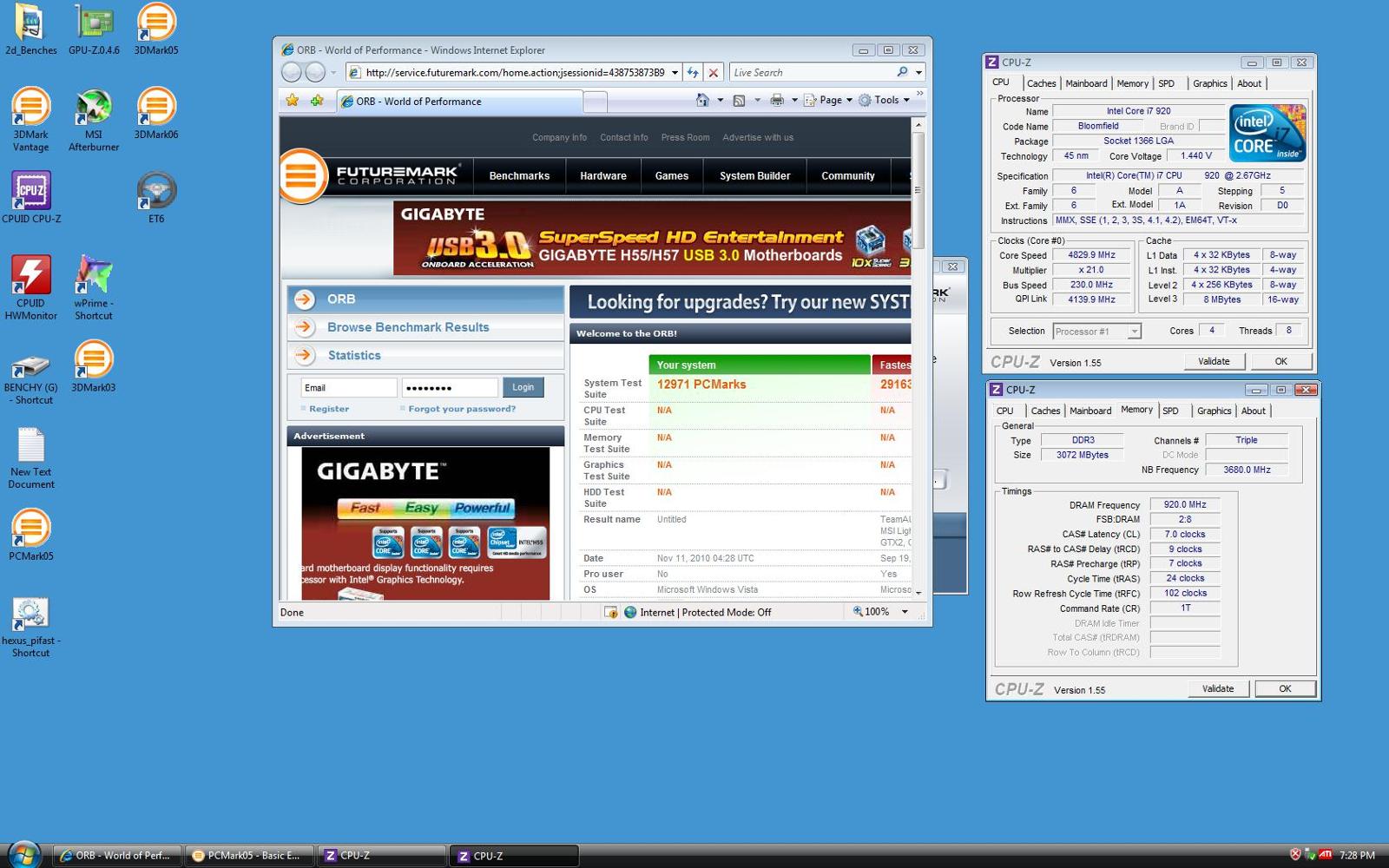Open the 3DMark05 desktop shortcut

tap(156, 28)
